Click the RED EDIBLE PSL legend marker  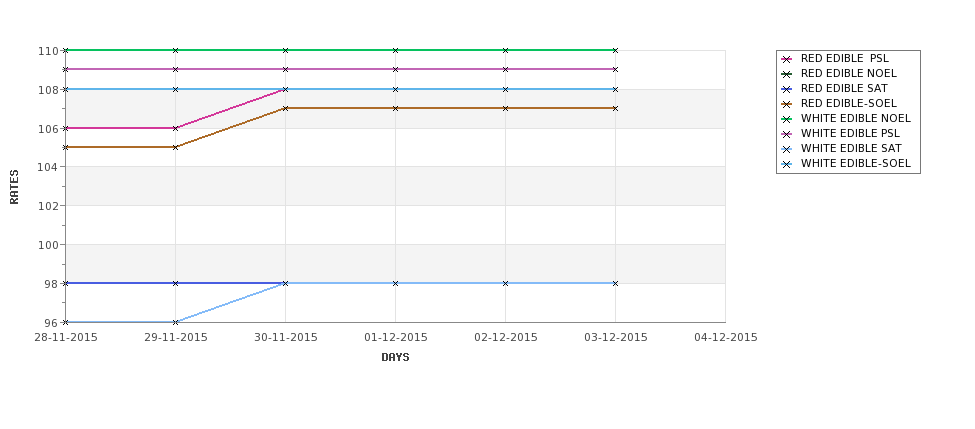coord(787,59)
